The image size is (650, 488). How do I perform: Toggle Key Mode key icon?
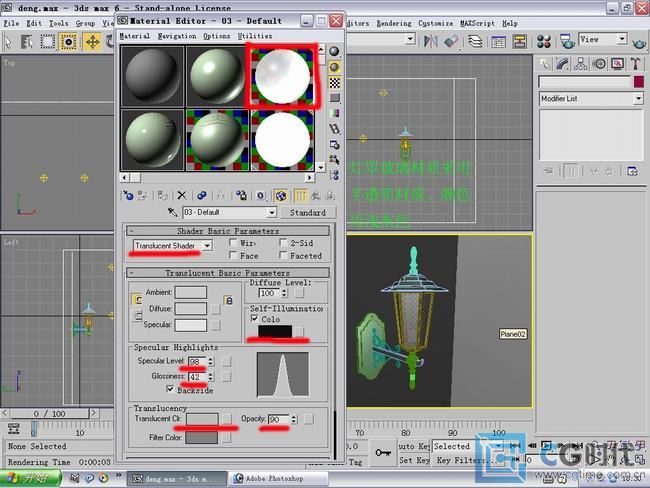pos(383,452)
